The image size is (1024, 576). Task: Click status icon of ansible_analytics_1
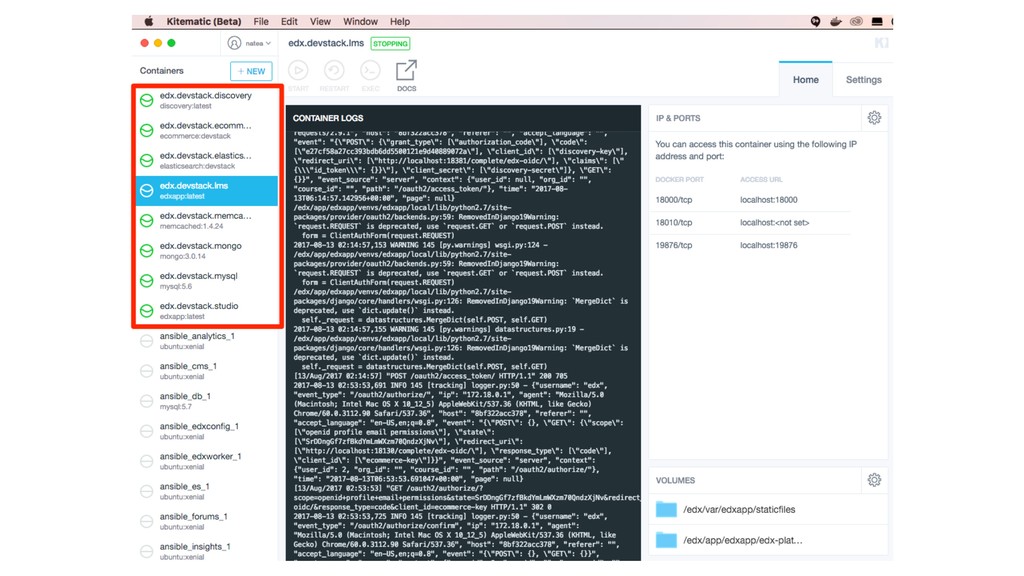tap(147, 341)
